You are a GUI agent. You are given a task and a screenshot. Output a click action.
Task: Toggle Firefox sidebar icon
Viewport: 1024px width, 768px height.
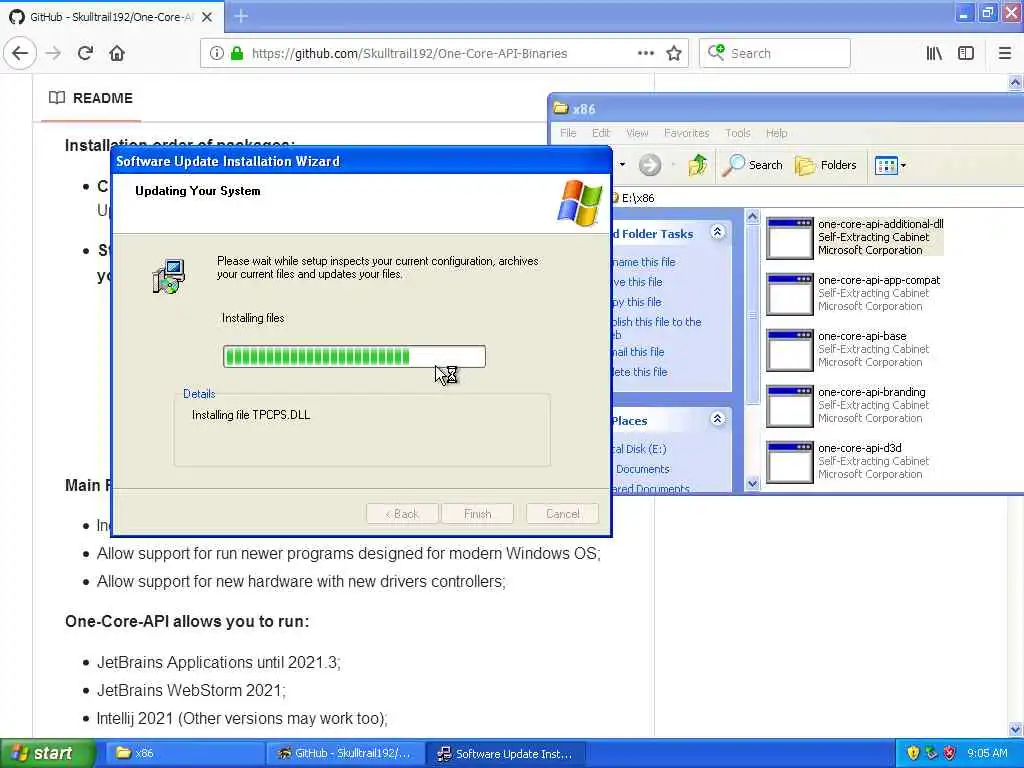point(966,54)
